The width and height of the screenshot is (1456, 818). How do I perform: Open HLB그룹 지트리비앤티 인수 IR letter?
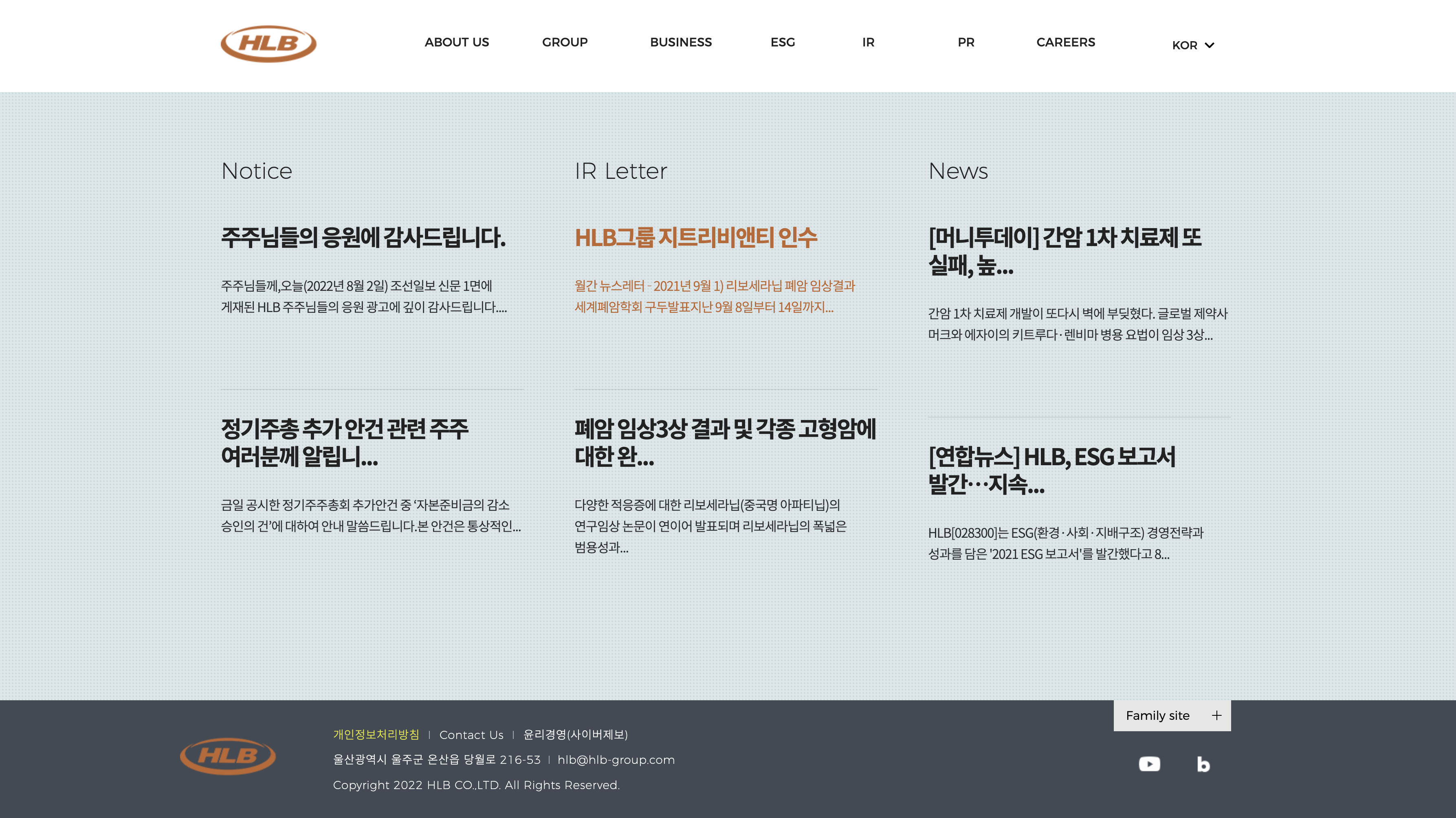[x=696, y=237]
